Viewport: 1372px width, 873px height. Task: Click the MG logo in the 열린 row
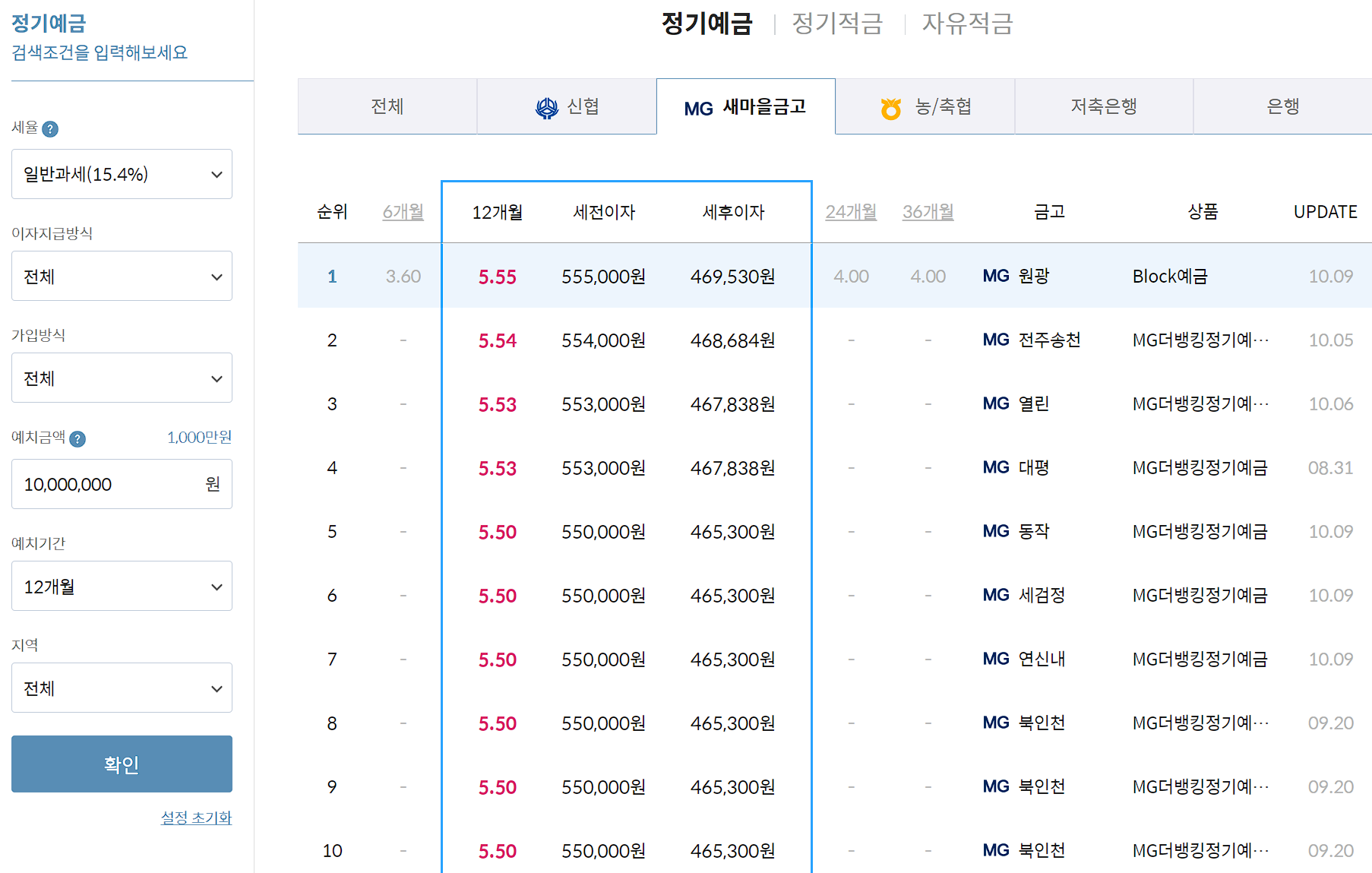pos(996,404)
